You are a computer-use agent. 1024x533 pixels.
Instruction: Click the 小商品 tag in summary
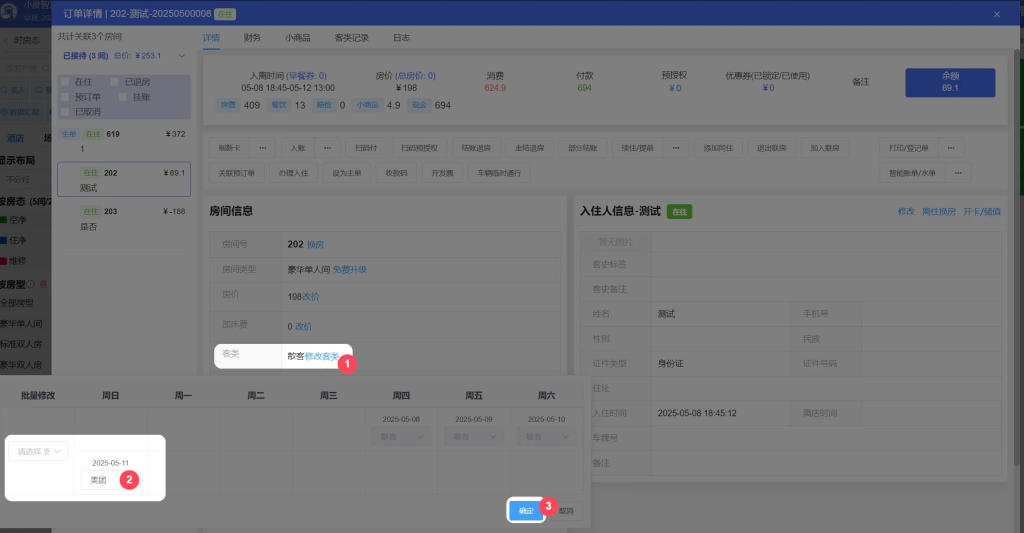point(367,105)
